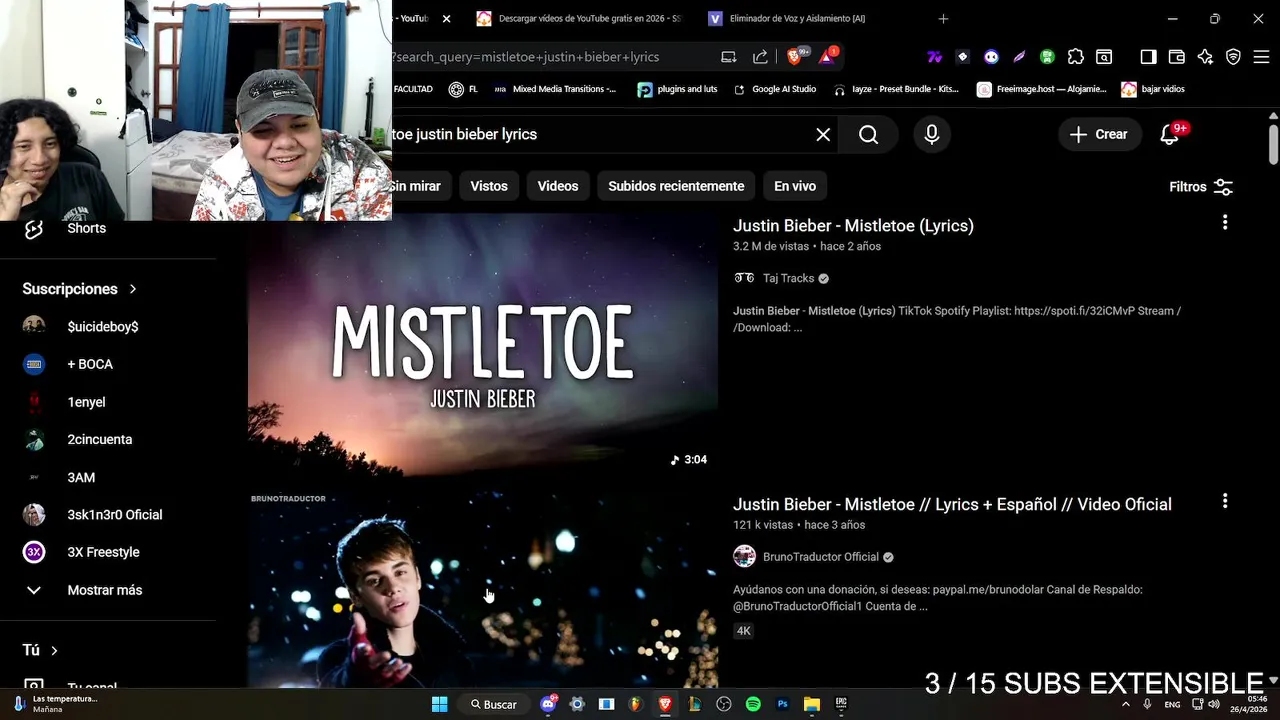Image resolution: width=1280 pixels, height=720 pixels.
Task: Visit Taj Tracks channel
Action: pyautogui.click(x=788, y=278)
